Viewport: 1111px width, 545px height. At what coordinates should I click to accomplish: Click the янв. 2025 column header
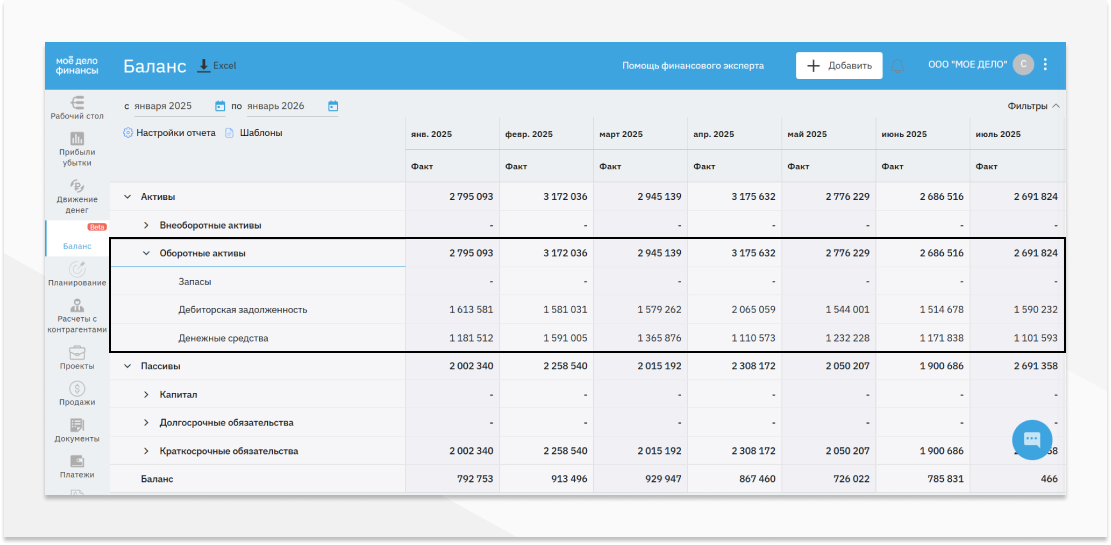click(x=432, y=134)
